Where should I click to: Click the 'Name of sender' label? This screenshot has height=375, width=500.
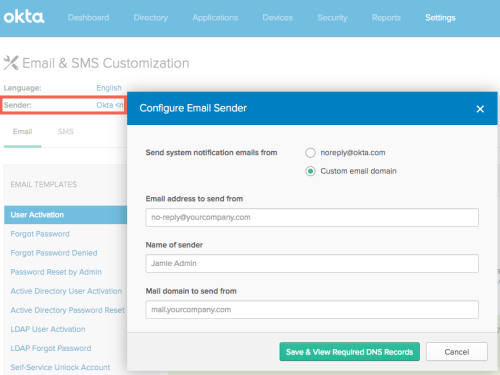click(174, 245)
